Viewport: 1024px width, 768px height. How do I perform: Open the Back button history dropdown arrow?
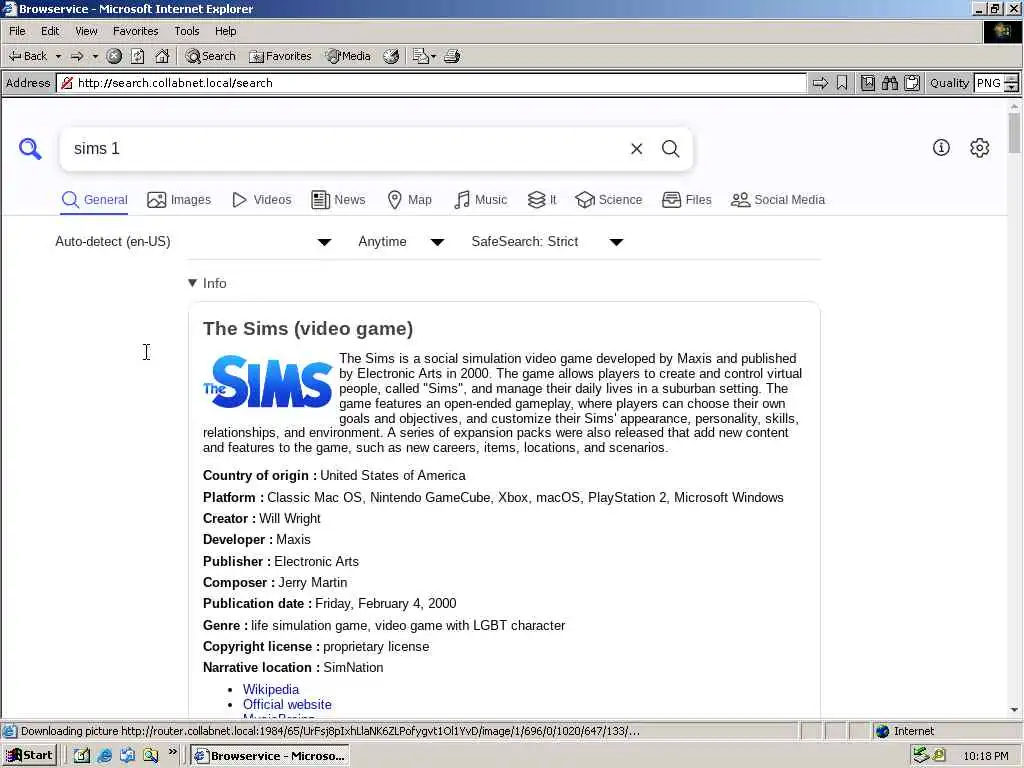coord(58,56)
